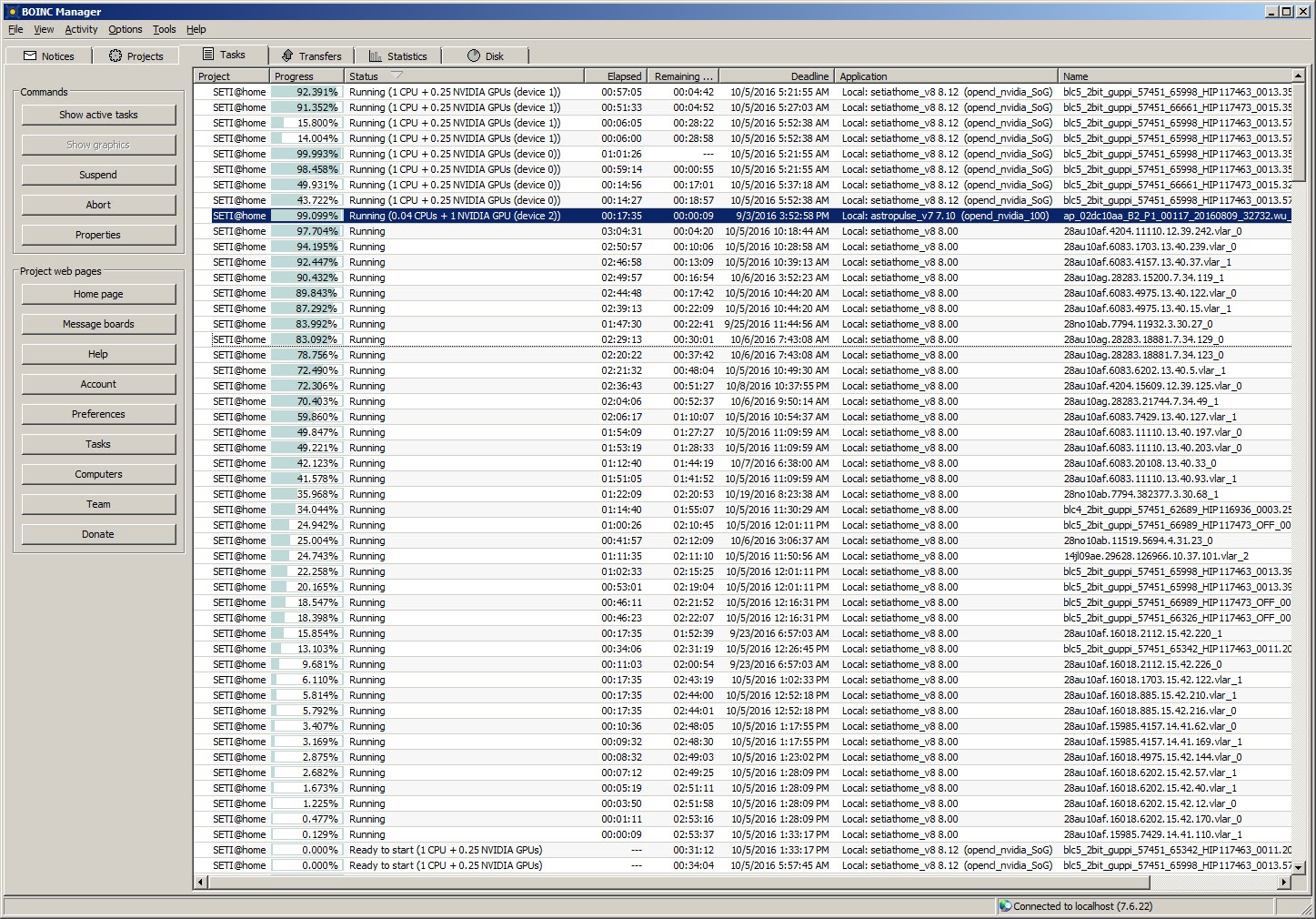
Task: Click the Help web page button
Action: click(98, 354)
